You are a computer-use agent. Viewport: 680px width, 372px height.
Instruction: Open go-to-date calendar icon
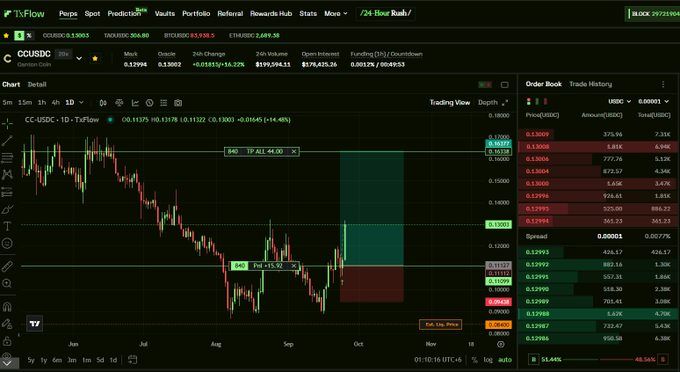pos(133,359)
